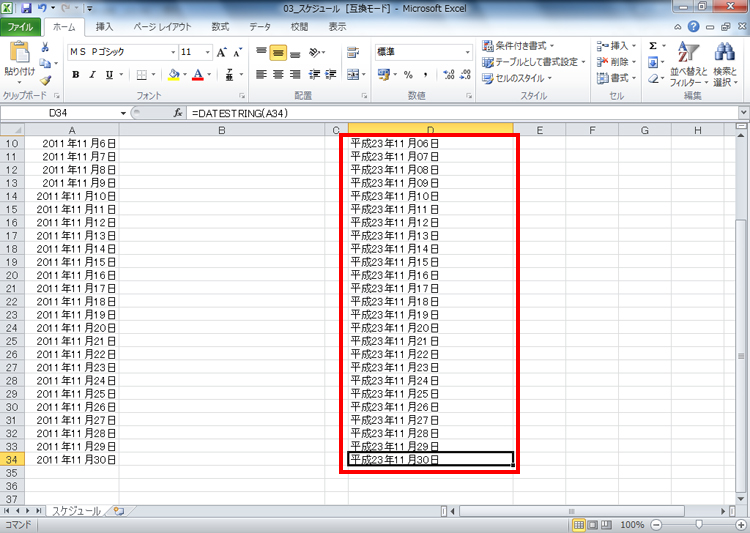Viewport: 750px width, 533px height.
Task: Open the font name MS Pゴシック dropdown
Action: [173, 52]
